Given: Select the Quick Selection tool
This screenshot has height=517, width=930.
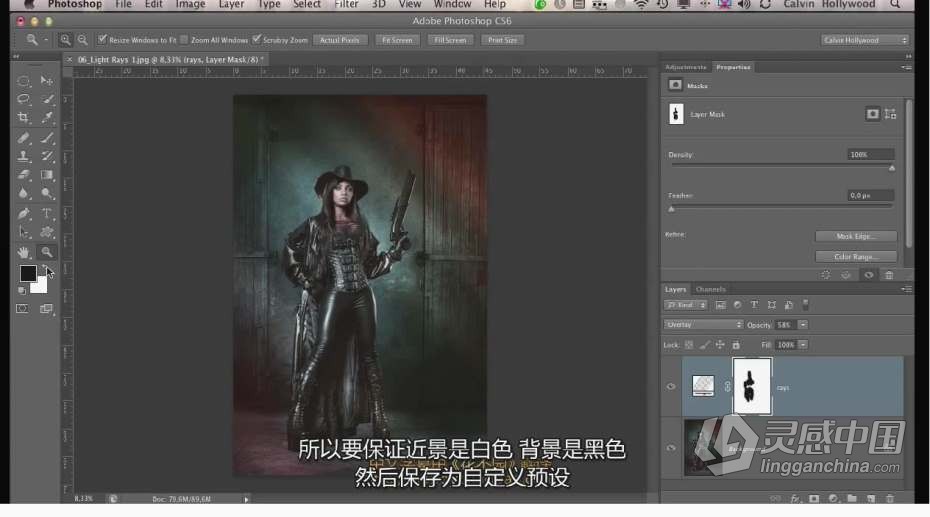Looking at the screenshot, I should coord(46,99).
